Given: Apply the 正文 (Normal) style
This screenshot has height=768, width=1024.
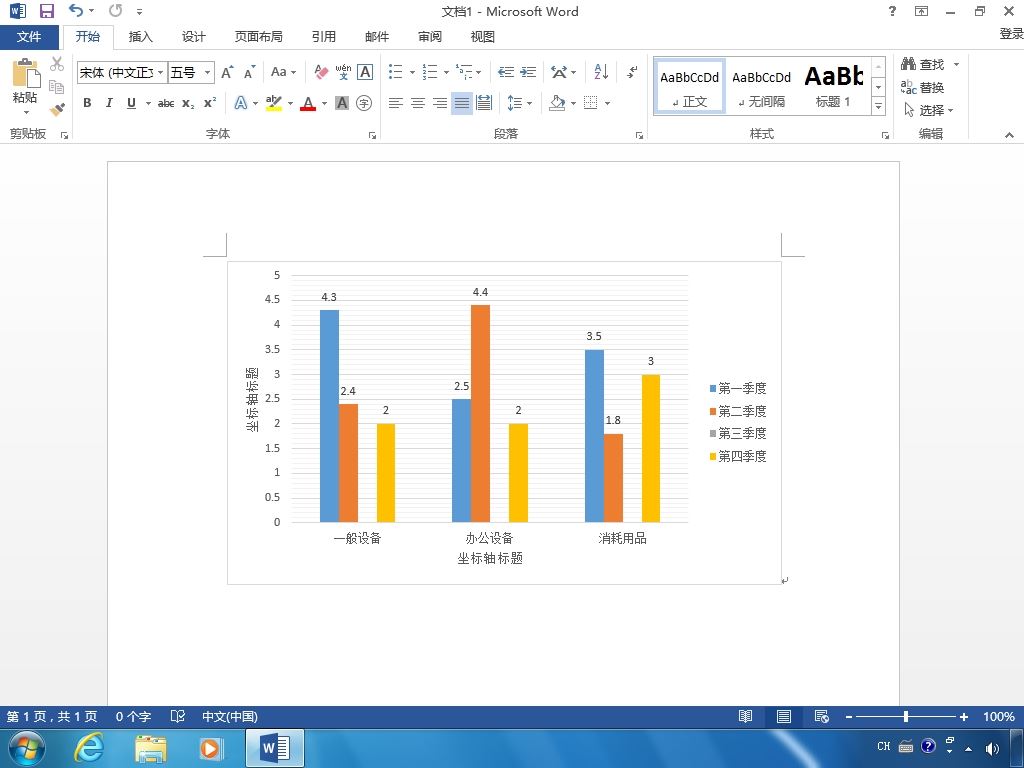Looking at the screenshot, I should 690,87.
